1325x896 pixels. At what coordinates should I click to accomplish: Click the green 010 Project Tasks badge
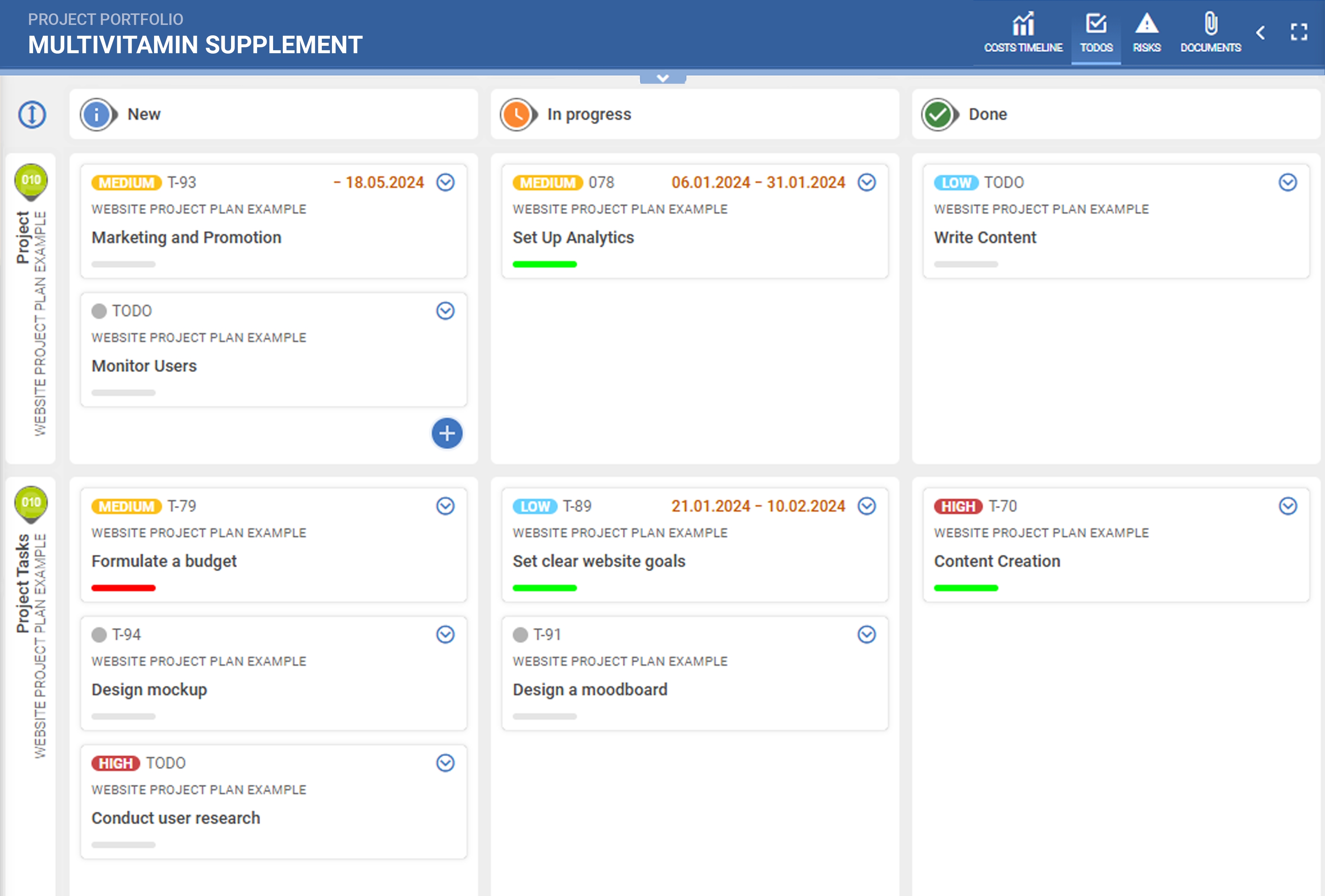point(31,503)
